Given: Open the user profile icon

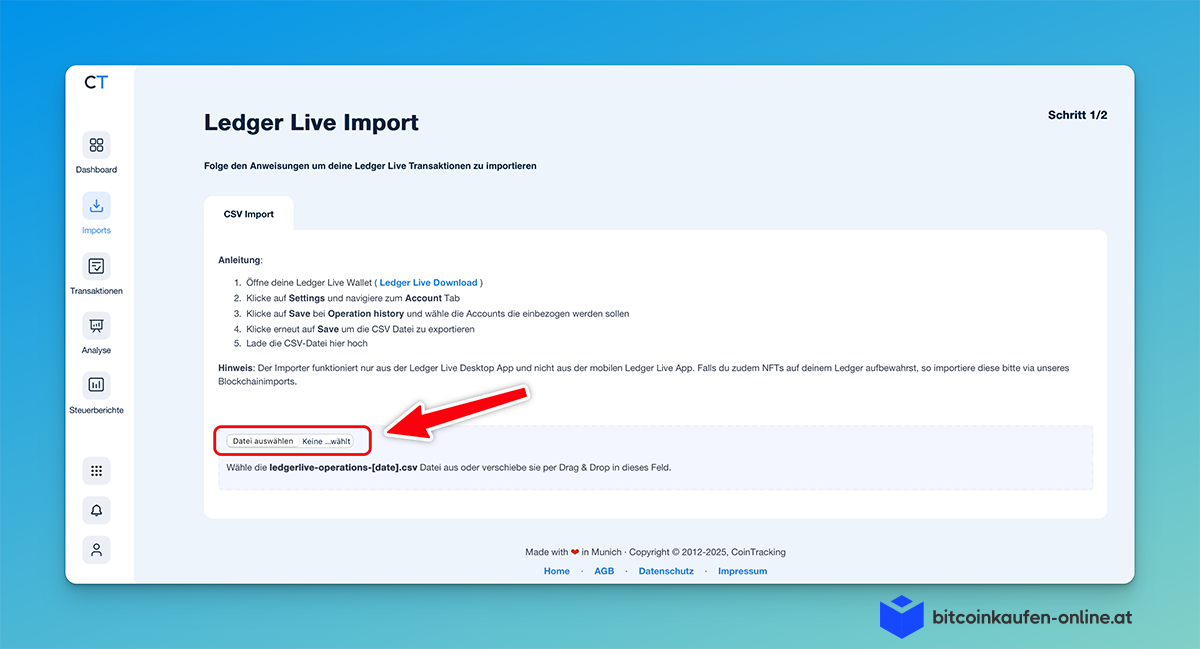Looking at the screenshot, I should click(96, 550).
